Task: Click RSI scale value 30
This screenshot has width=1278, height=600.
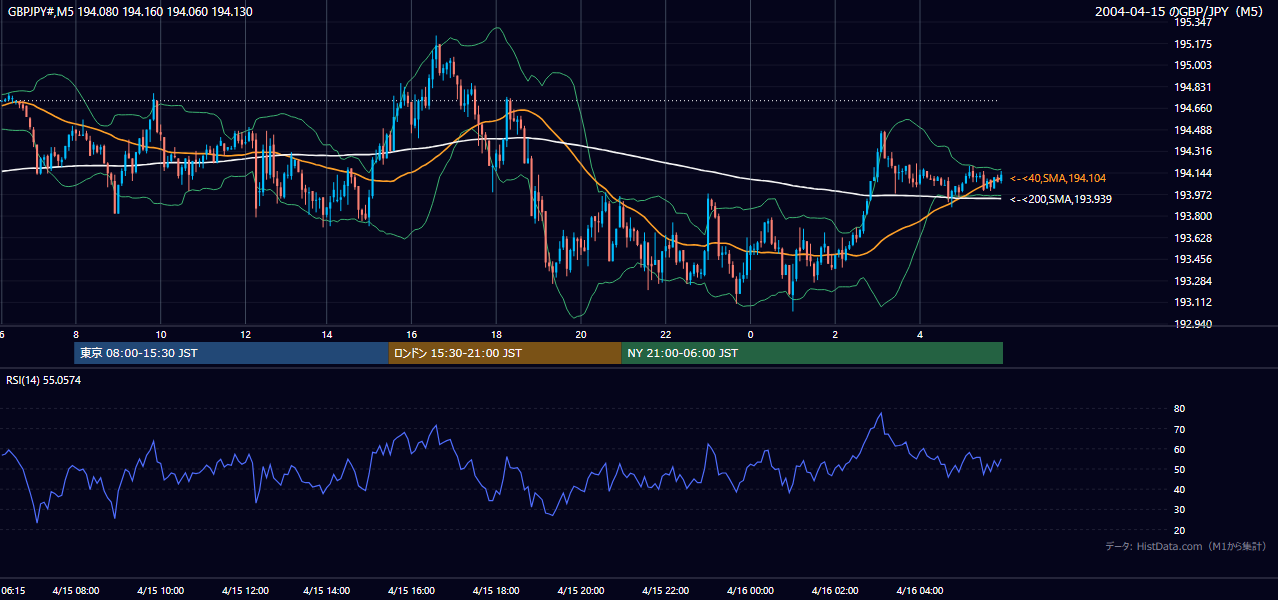Action: tap(1180, 510)
